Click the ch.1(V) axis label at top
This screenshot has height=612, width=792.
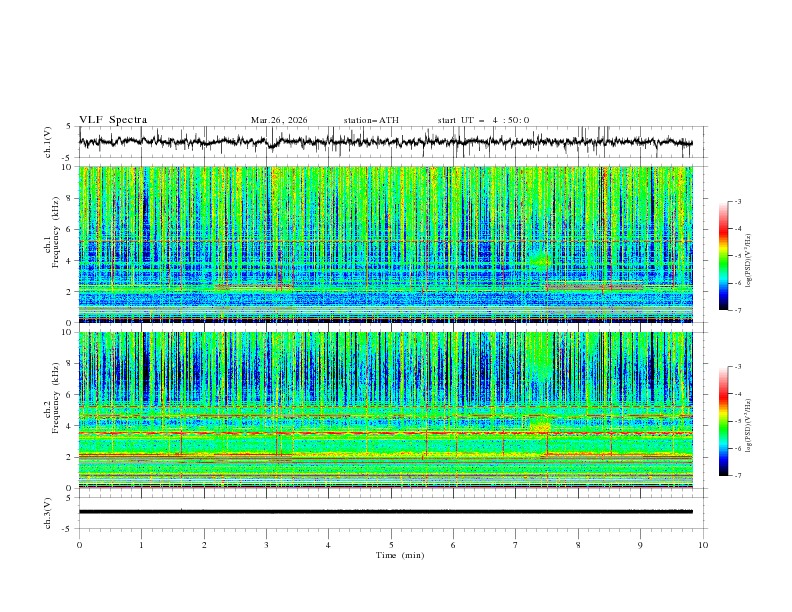point(48,142)
